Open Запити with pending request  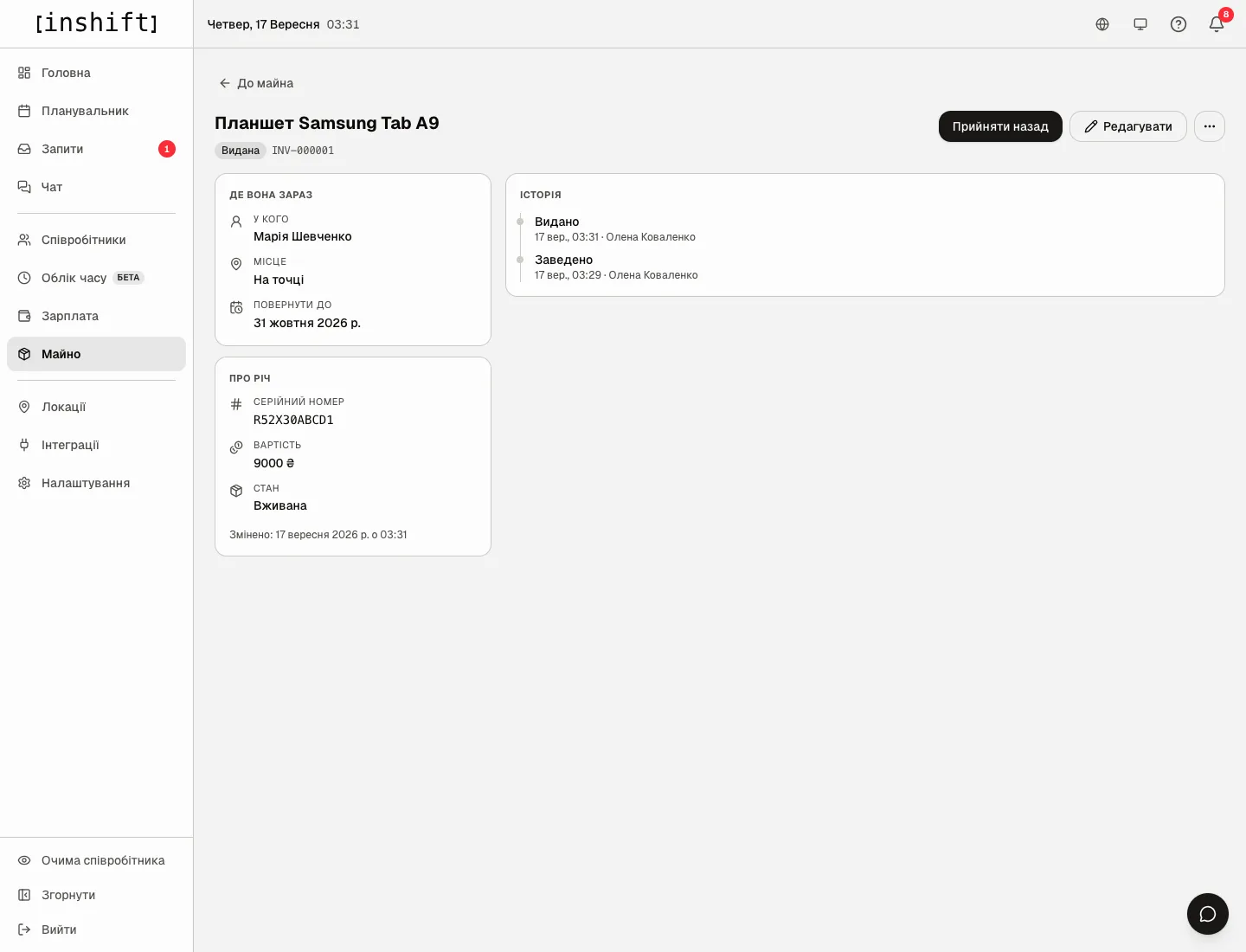click(x=96, y=149)
